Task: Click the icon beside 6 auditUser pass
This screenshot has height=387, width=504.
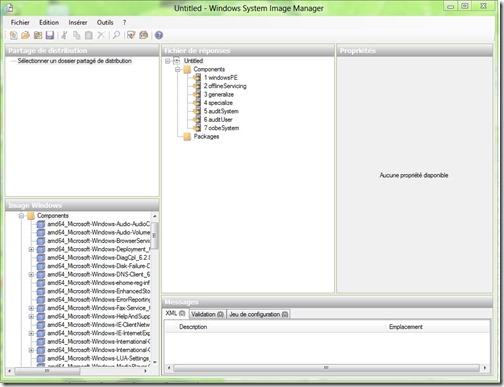Action: (x=197, y=119)
